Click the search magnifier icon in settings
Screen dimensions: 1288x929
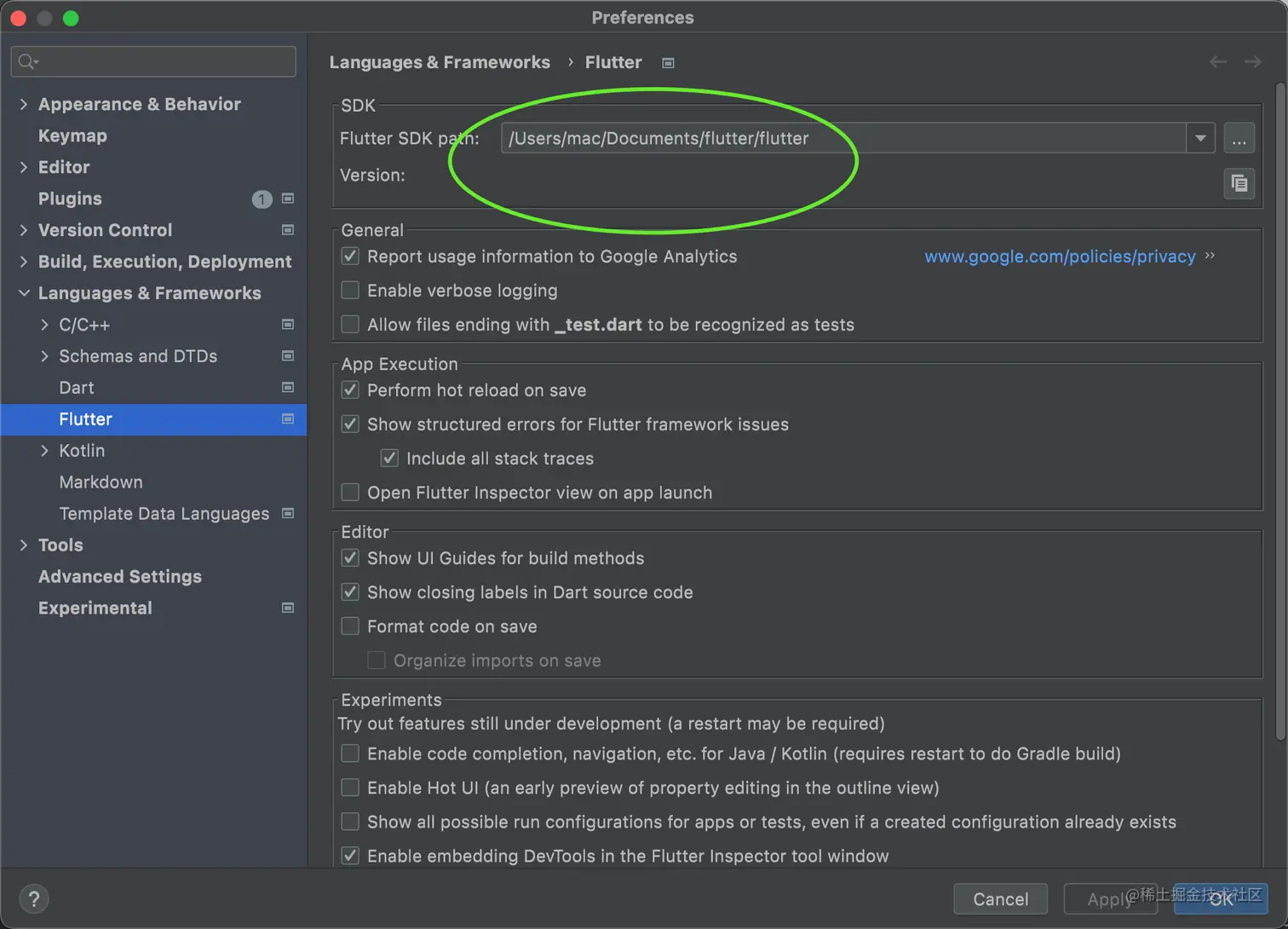tap(27, 61)
